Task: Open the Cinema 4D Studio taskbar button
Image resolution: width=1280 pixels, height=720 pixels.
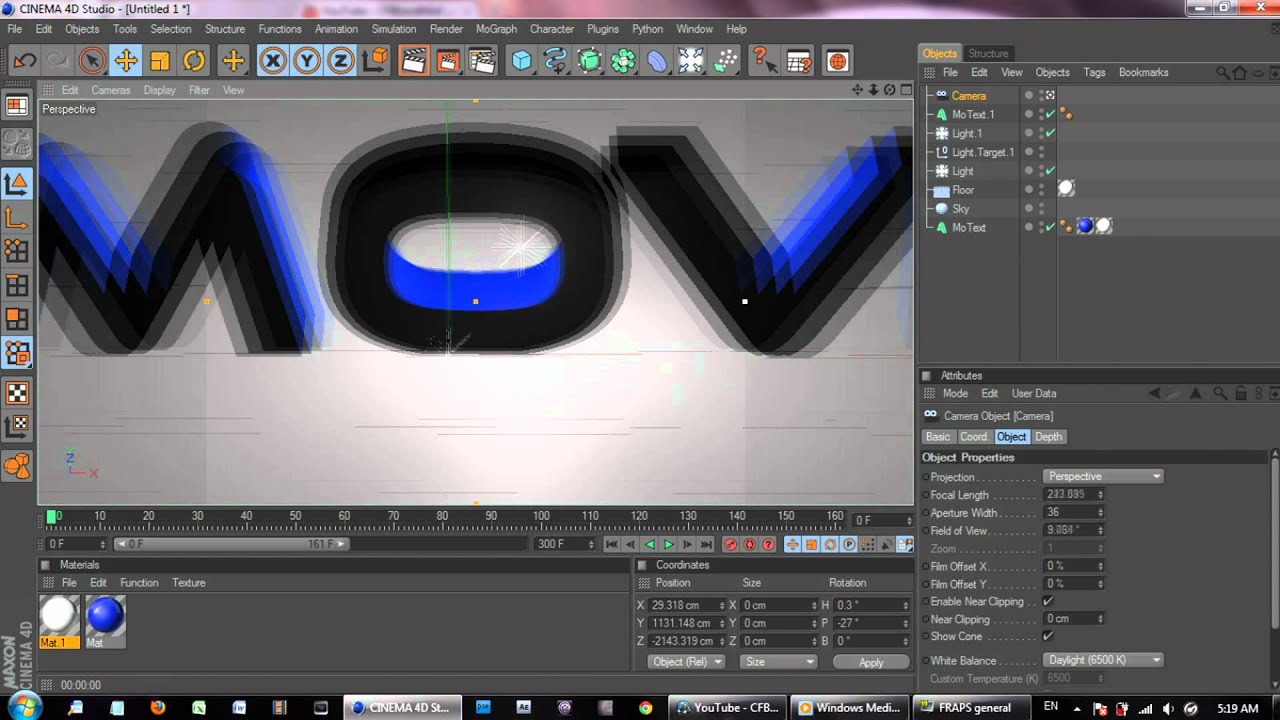Action: coord(402,708)
